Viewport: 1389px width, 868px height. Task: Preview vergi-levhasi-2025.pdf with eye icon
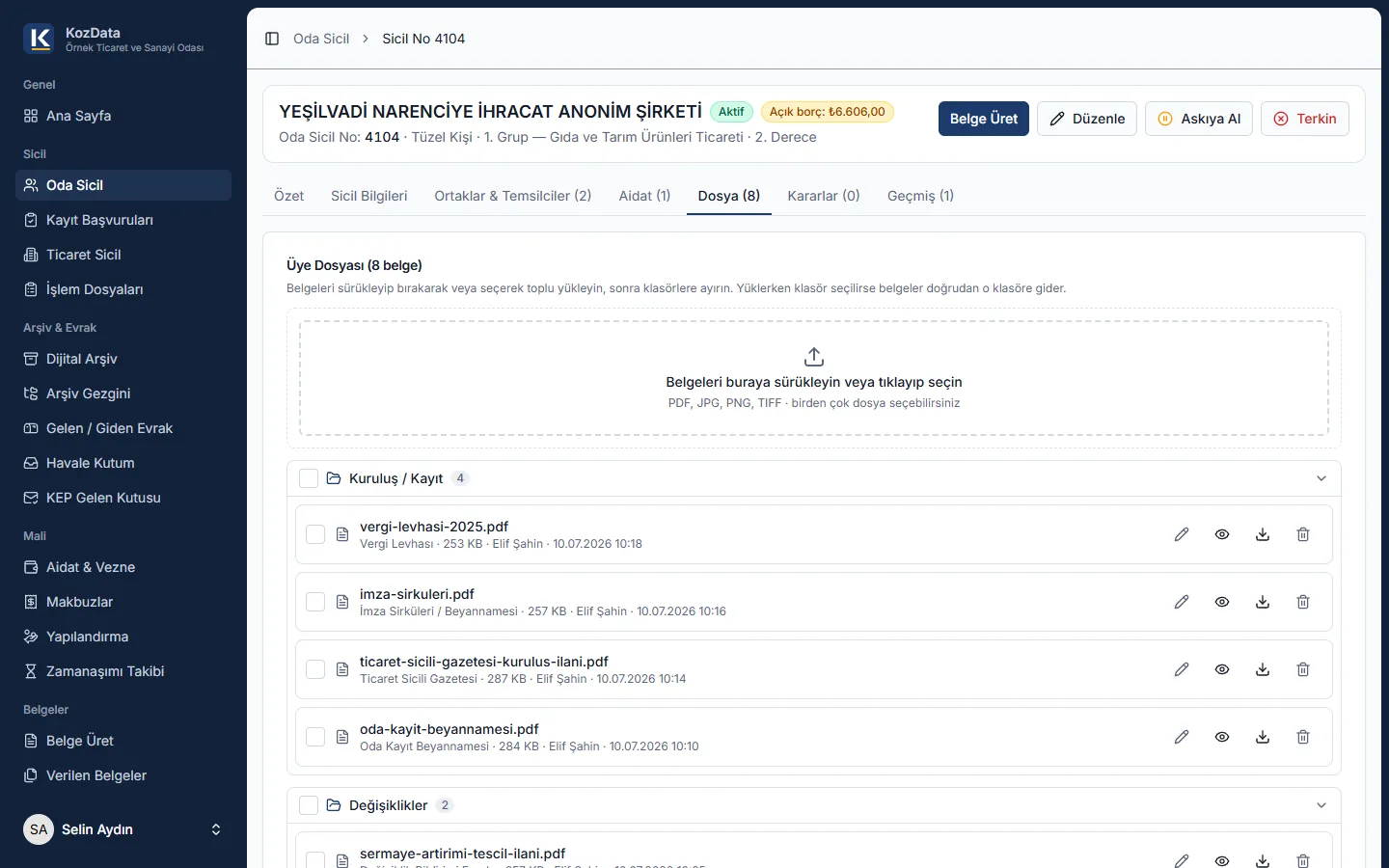(x=1222, y=534)
